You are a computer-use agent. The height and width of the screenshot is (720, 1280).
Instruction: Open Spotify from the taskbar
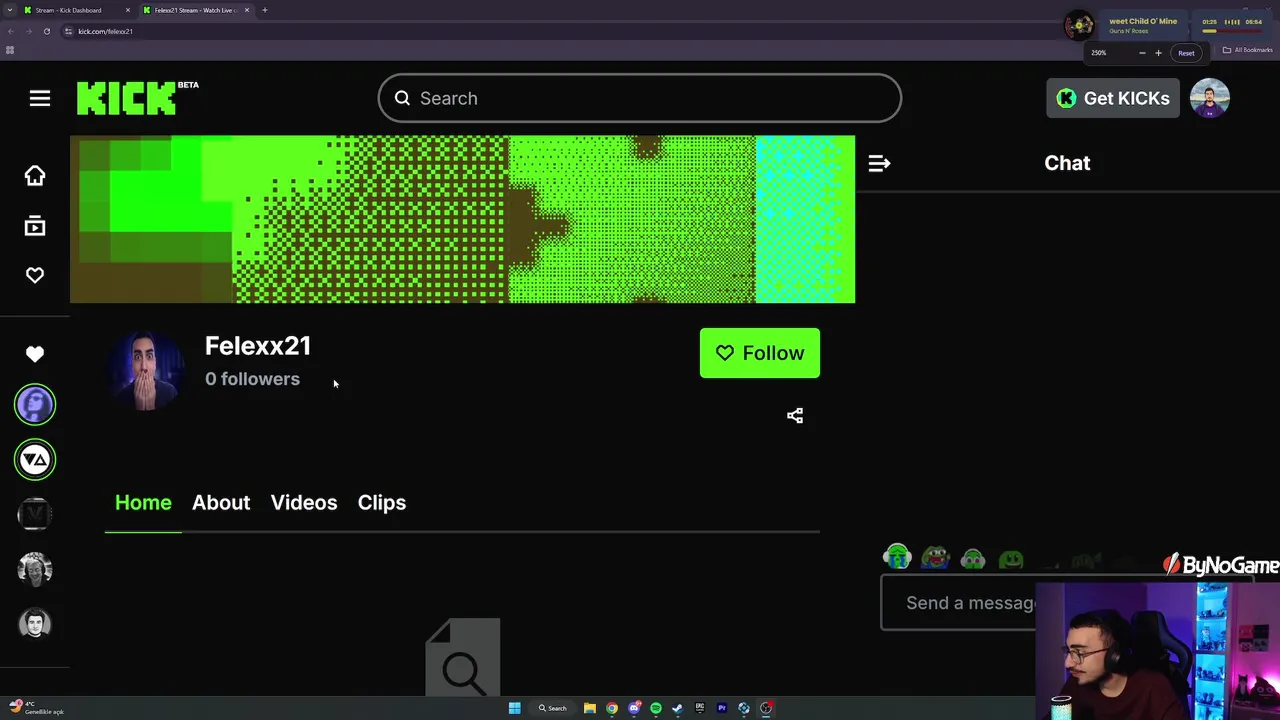pyautogui.click(x=656, y=708)
